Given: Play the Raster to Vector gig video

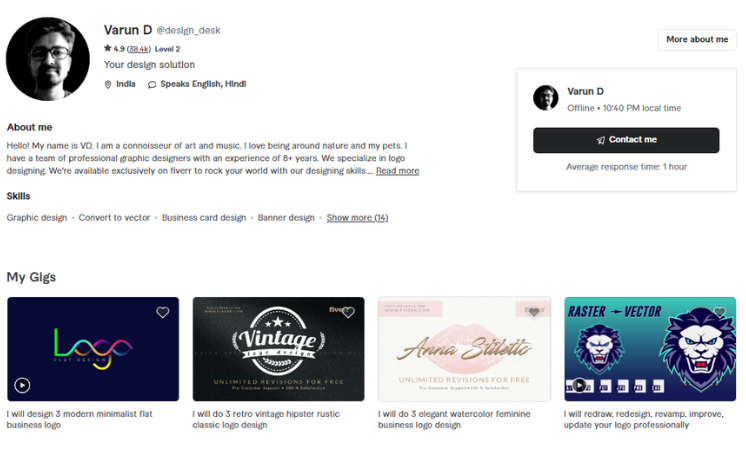Looking at the screenshot, I should click(579, 385).
